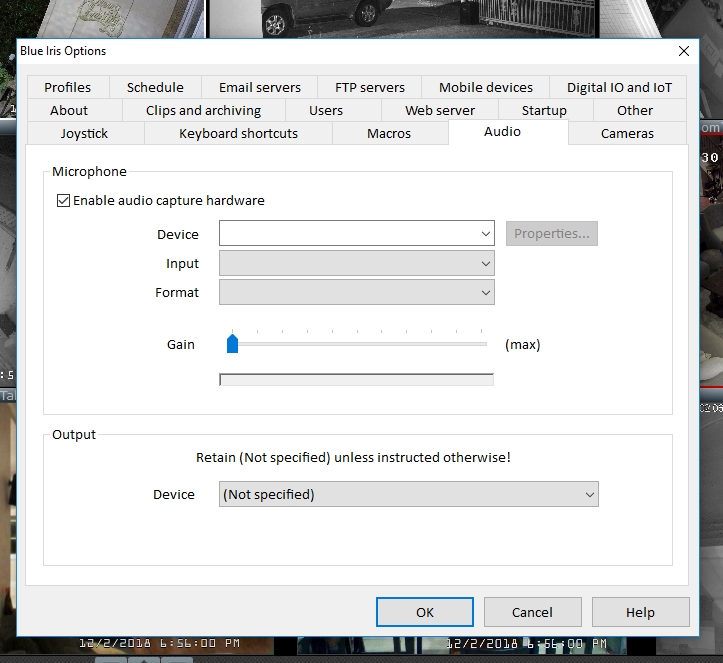Open the Web server tab
The width and height of the screenshot is (723, 663).
439,110
